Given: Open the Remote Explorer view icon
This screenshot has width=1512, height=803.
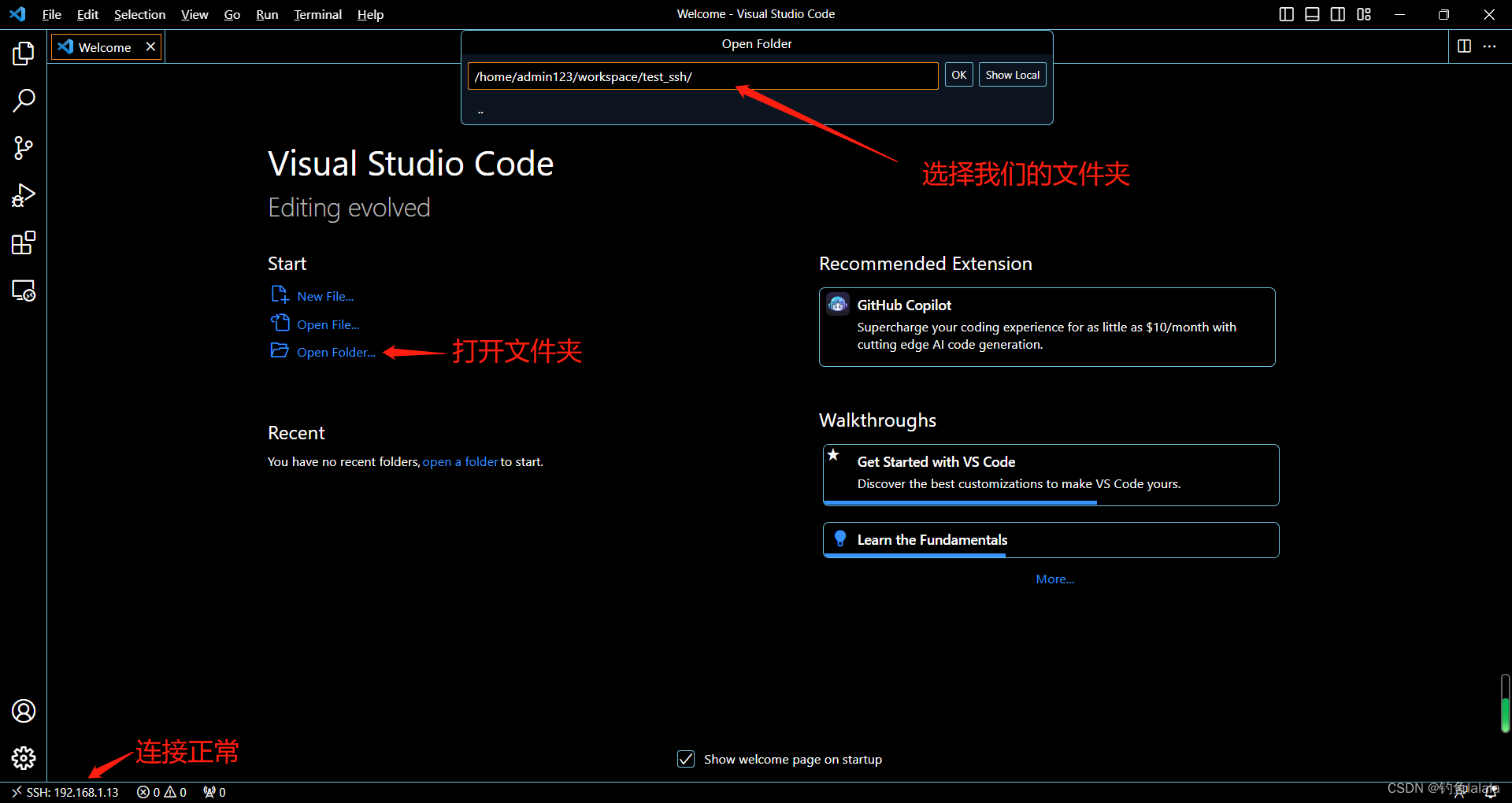Looking at the screenshot, I should pos(24,290).
